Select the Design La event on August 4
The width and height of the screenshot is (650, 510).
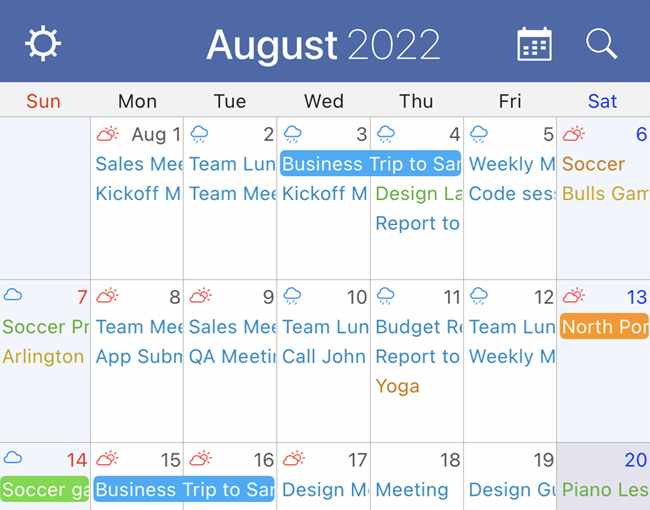click(x=418, y=194)
